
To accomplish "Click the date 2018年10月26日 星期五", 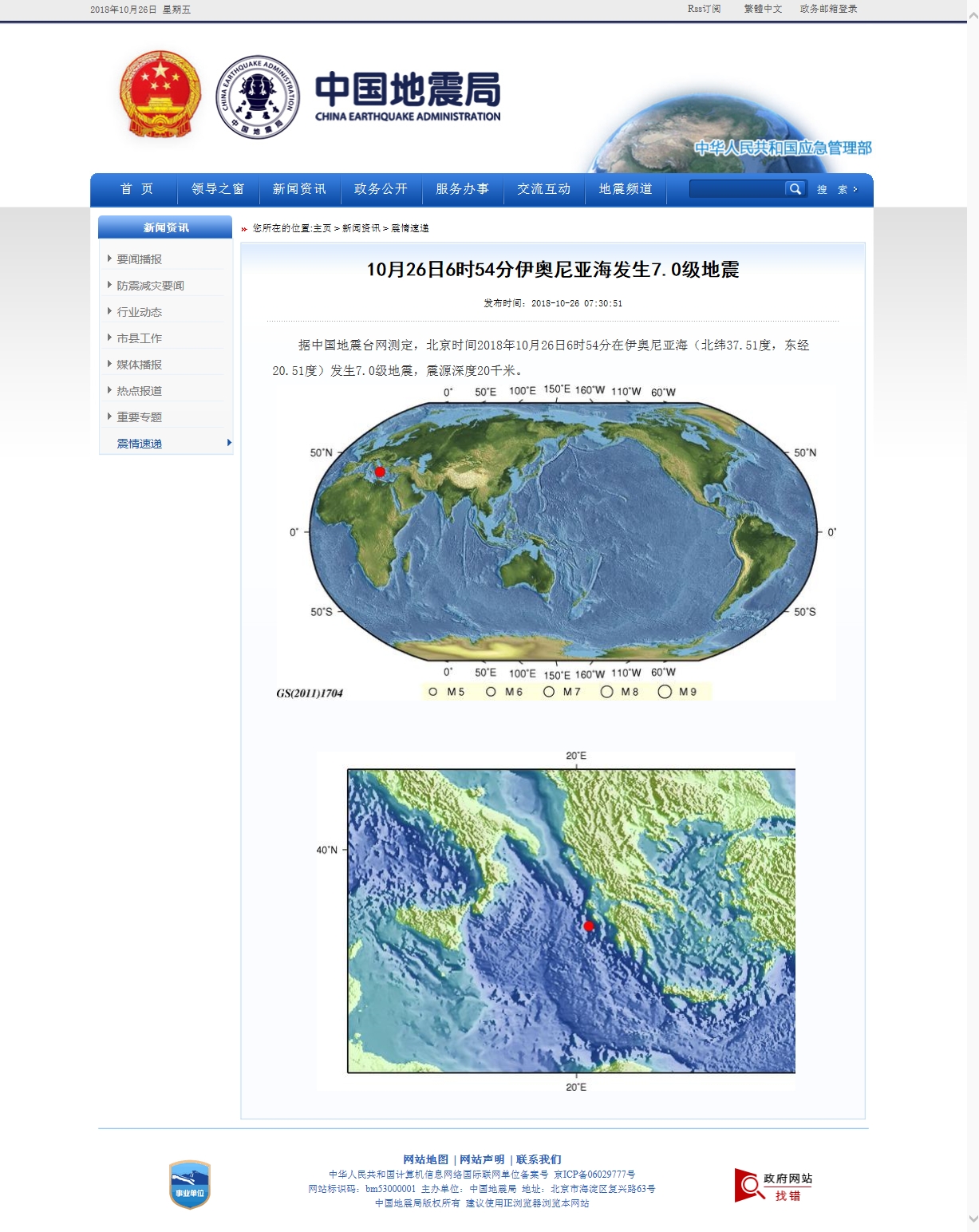I will 140,10.
